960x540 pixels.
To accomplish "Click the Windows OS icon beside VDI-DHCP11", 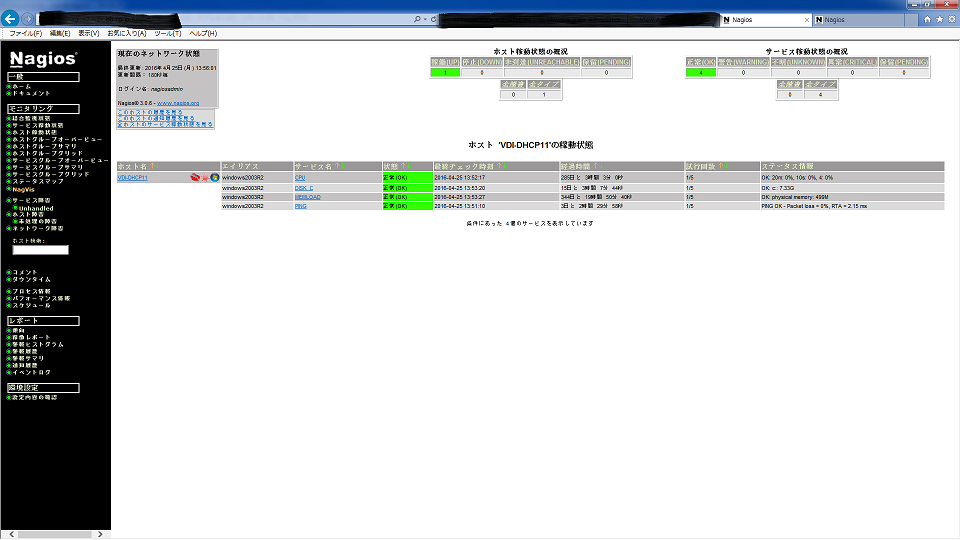I will (214, 177).
